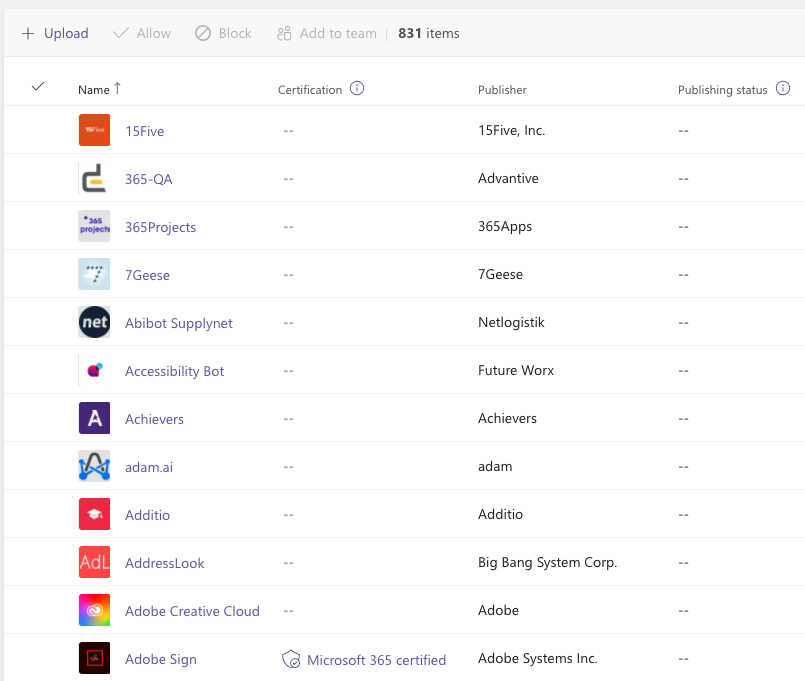Select the row checkbox for adam.ai
Image resolution: width=805 pixels, height=681 pixels.
(x=38, y=466)
